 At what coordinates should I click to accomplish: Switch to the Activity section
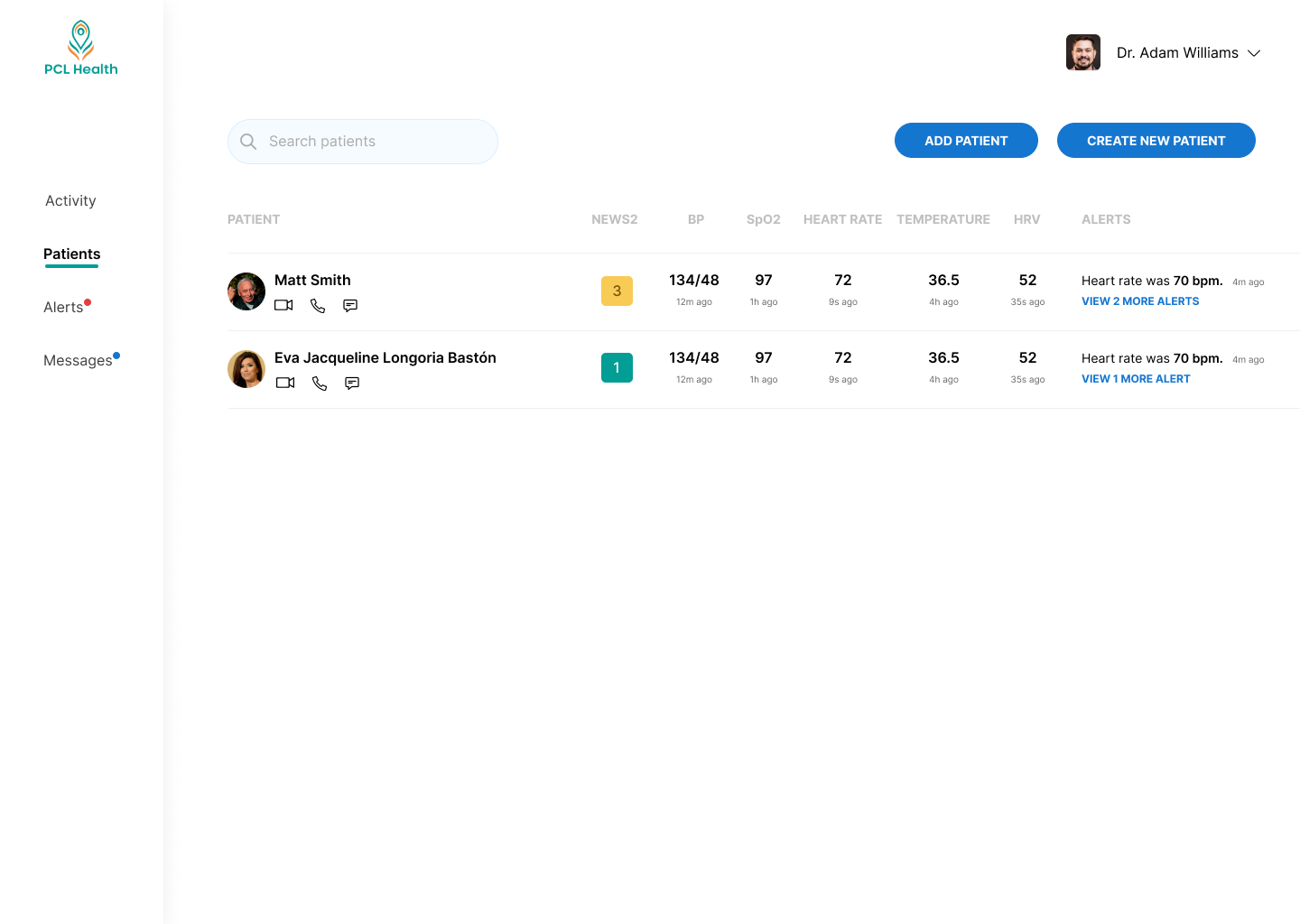pos(70,200)
